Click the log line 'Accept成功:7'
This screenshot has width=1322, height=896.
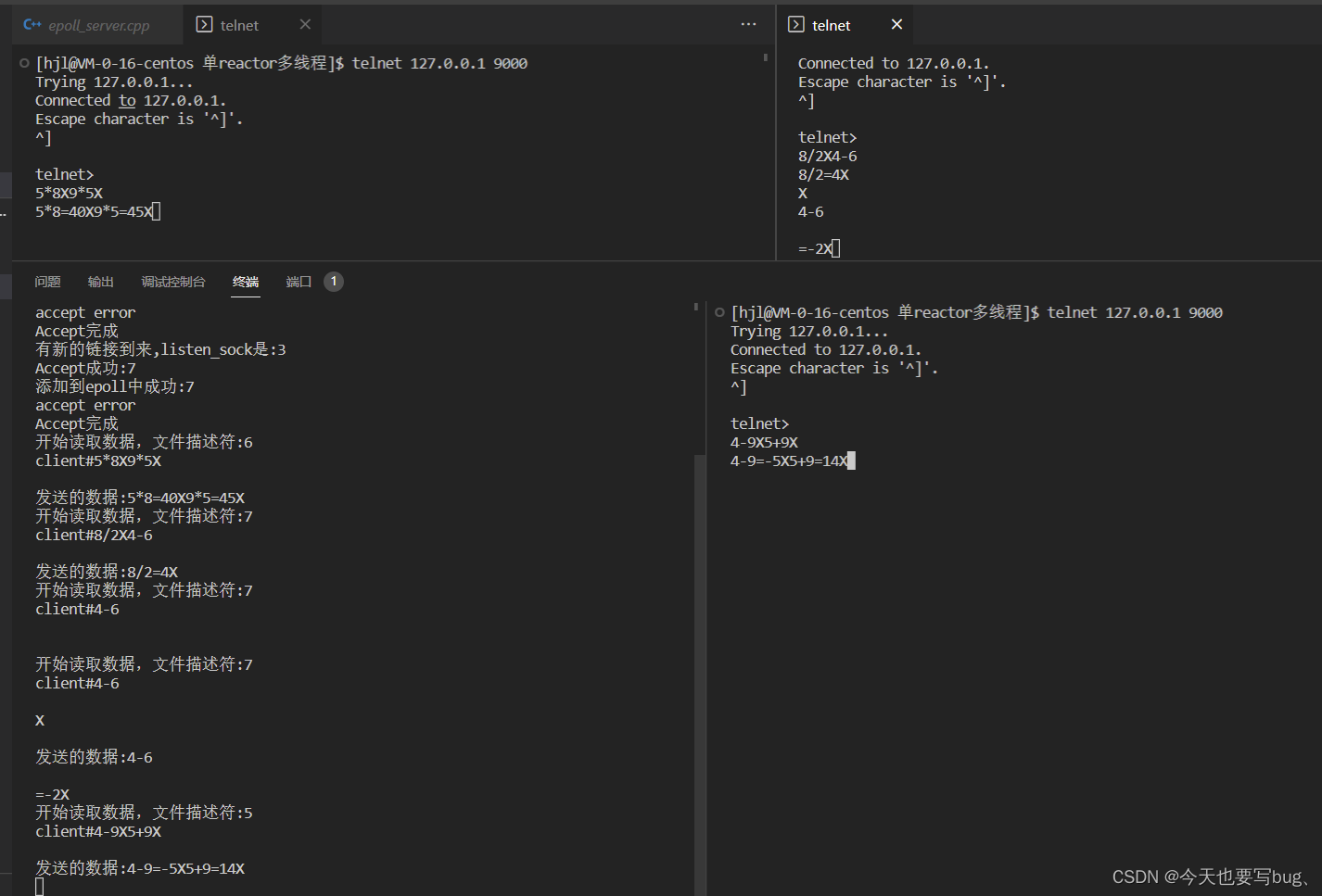click(x=85, y=368)
